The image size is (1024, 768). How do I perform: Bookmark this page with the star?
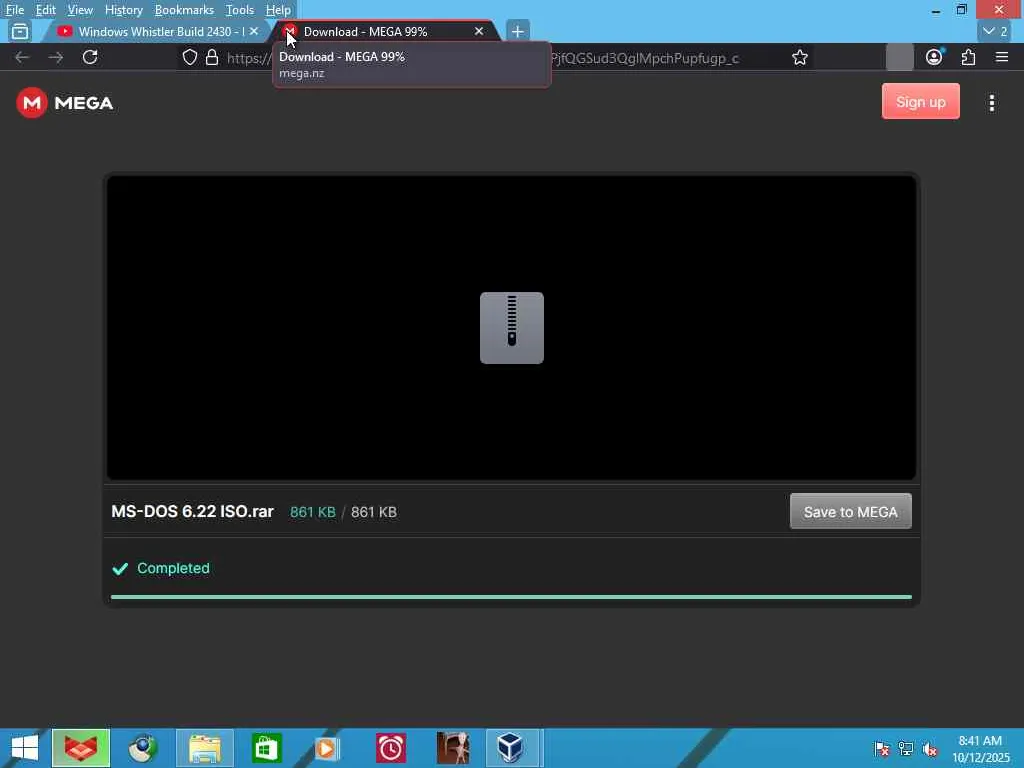799,57
